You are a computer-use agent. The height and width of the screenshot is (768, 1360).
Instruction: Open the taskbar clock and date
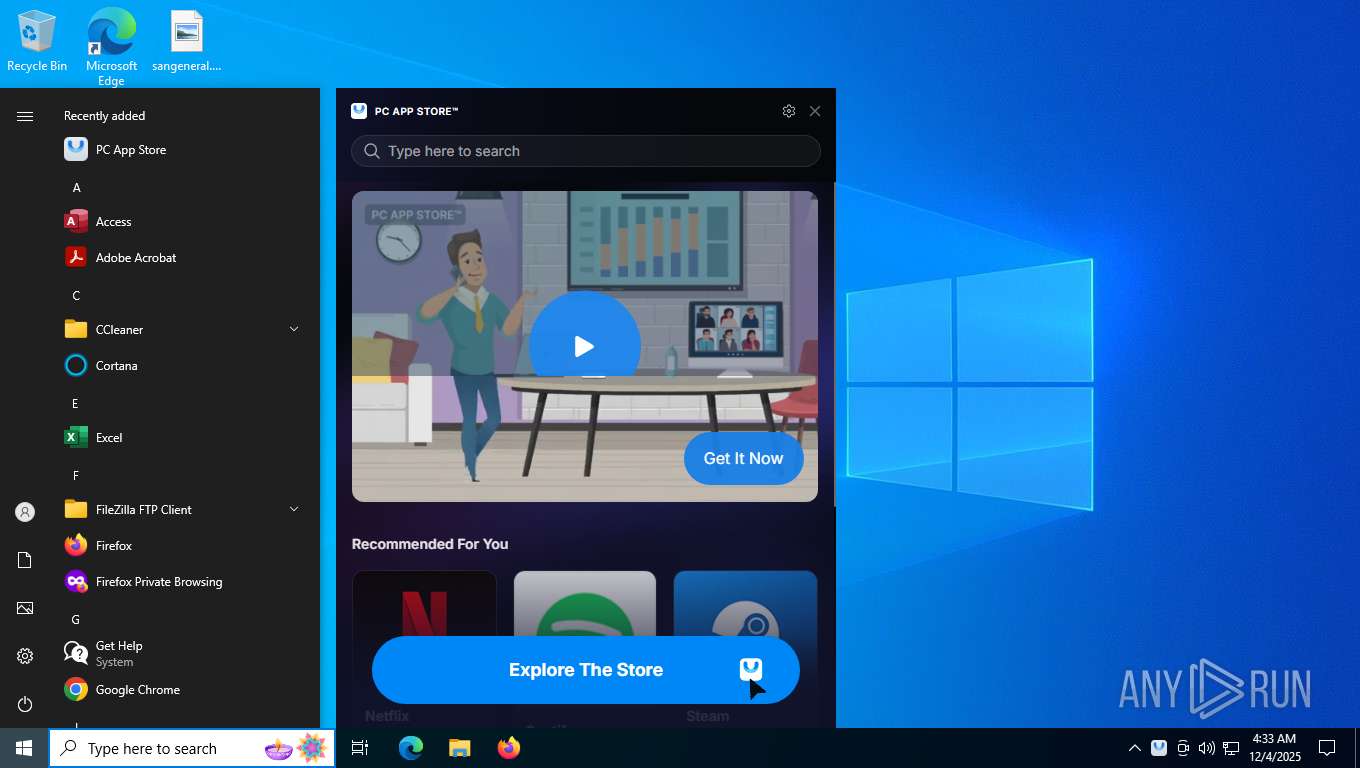click(1274, 748)
